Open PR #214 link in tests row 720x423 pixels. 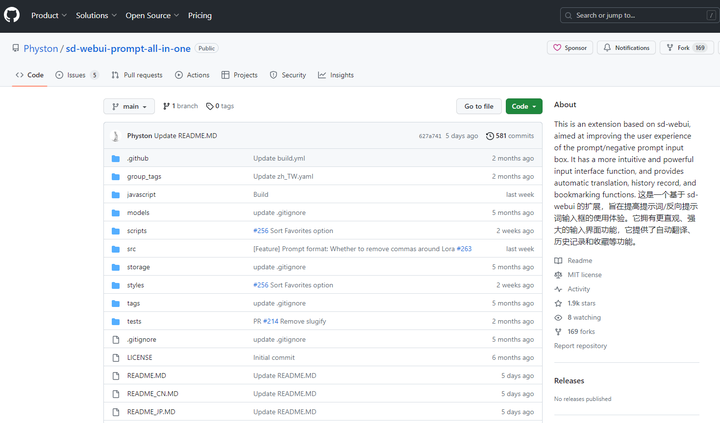pos(270,321)
